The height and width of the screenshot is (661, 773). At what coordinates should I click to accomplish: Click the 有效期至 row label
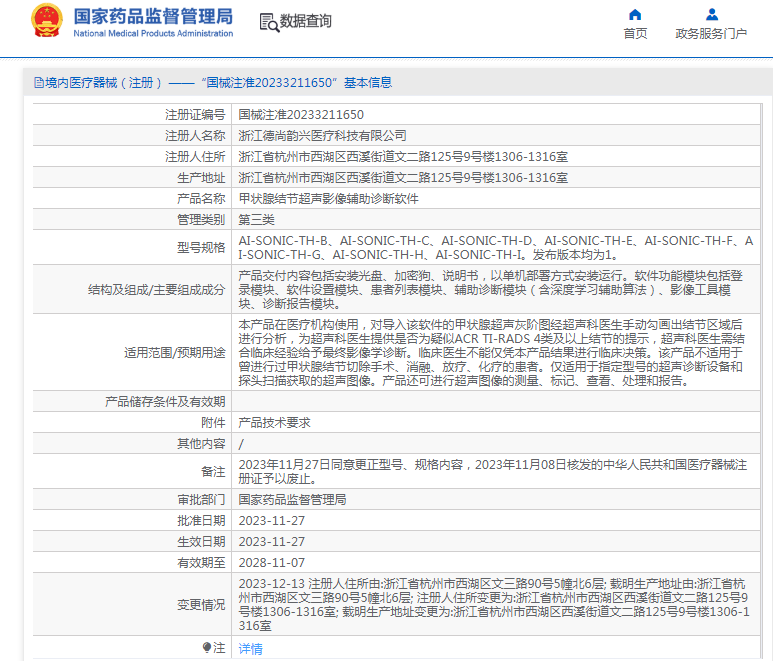click(x=201, y=562)
